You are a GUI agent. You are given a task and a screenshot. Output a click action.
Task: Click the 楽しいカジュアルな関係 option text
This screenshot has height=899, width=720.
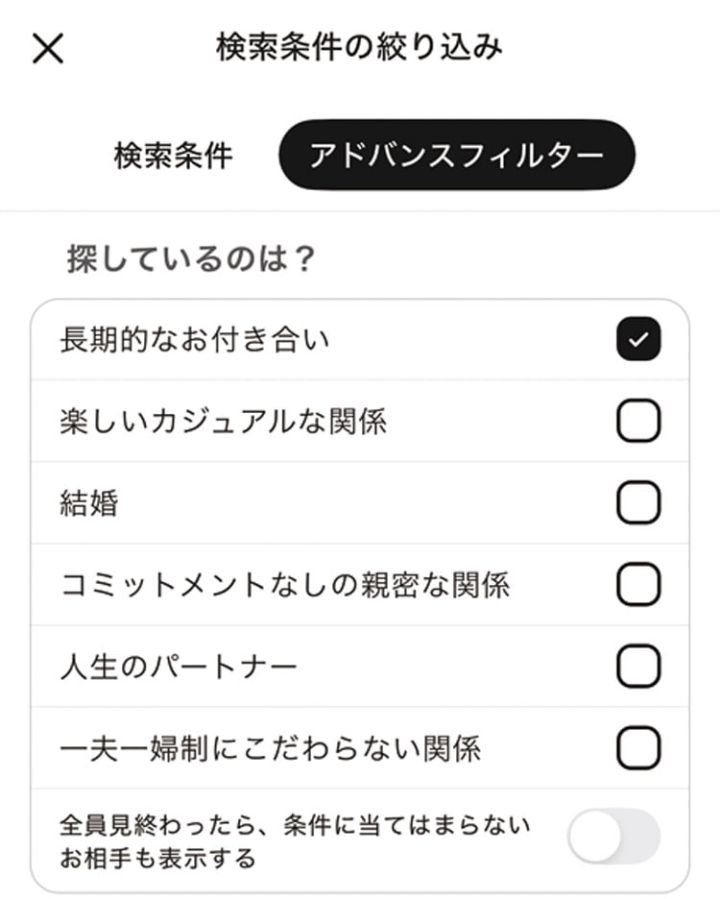click(222, 423)
